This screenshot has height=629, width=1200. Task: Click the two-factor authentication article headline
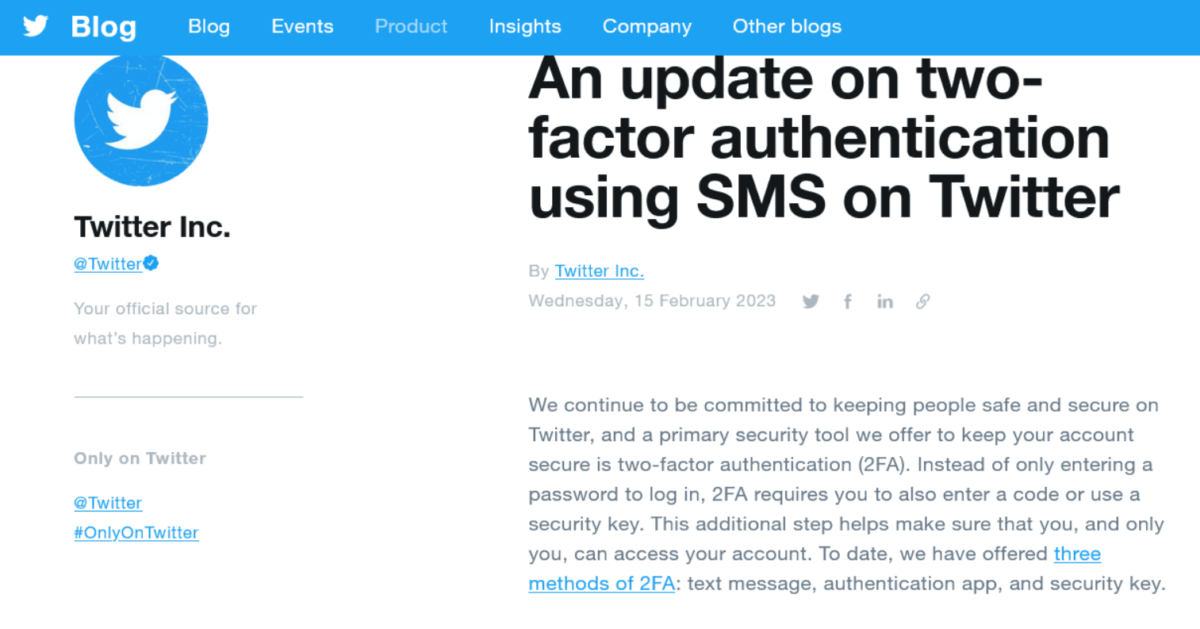coord(823,139)
